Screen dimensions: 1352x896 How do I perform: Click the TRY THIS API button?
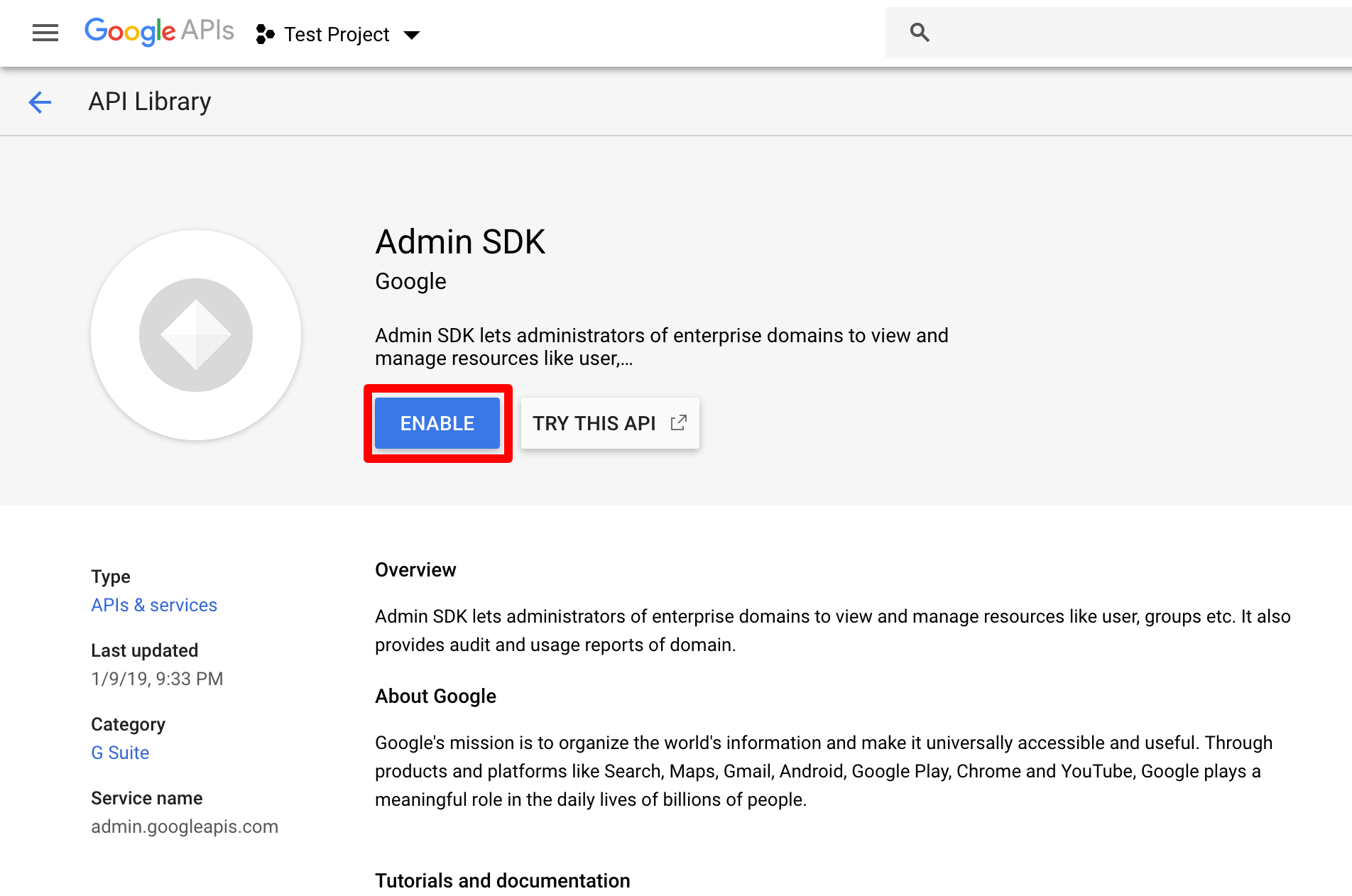point(610,423)
